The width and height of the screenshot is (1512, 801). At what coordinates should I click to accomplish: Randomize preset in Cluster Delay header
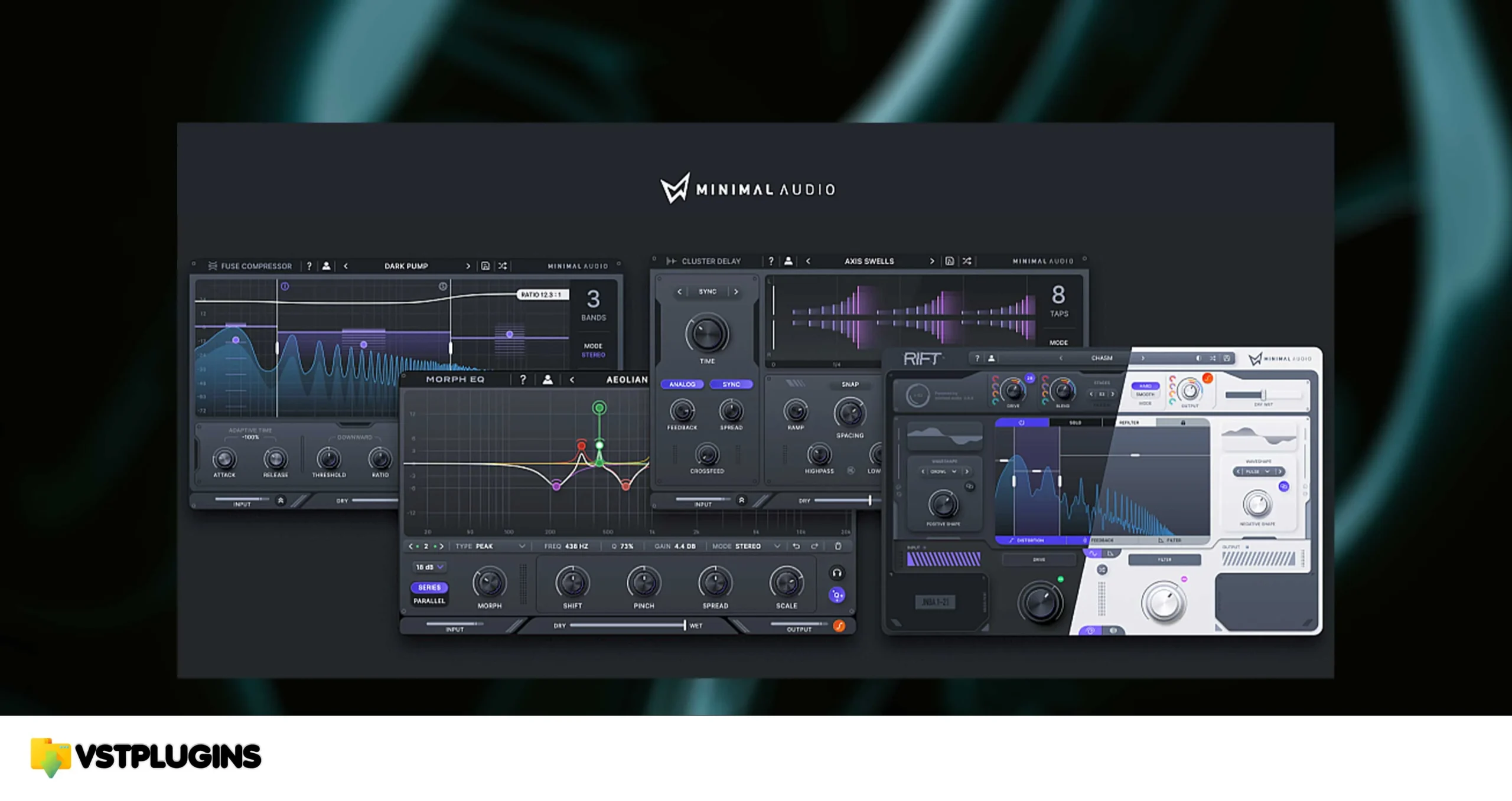pyautogui.click(x=967, y=261)
